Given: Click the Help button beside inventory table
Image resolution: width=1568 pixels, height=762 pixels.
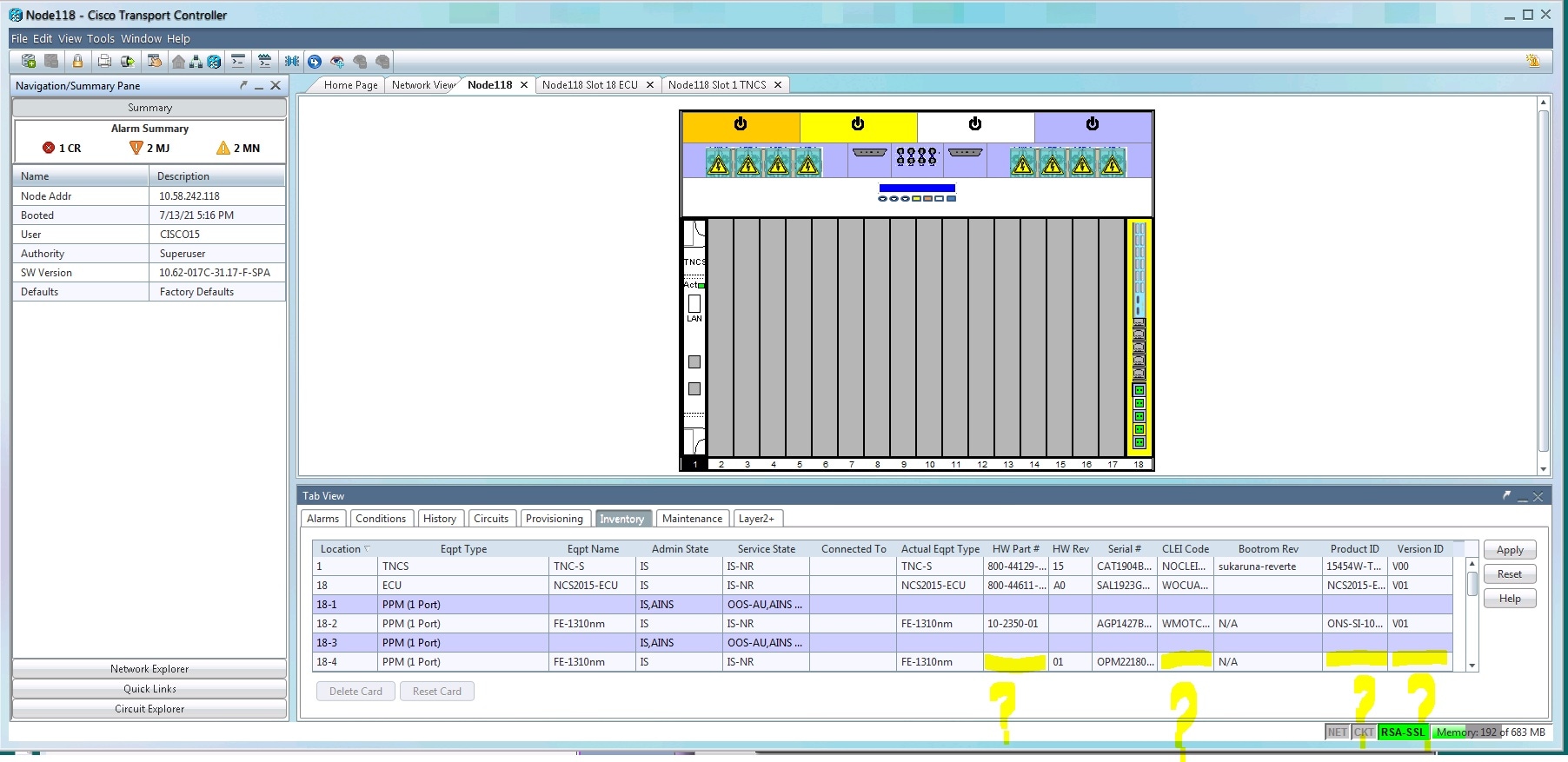Looking at the screenshot, I should 1510,599.
